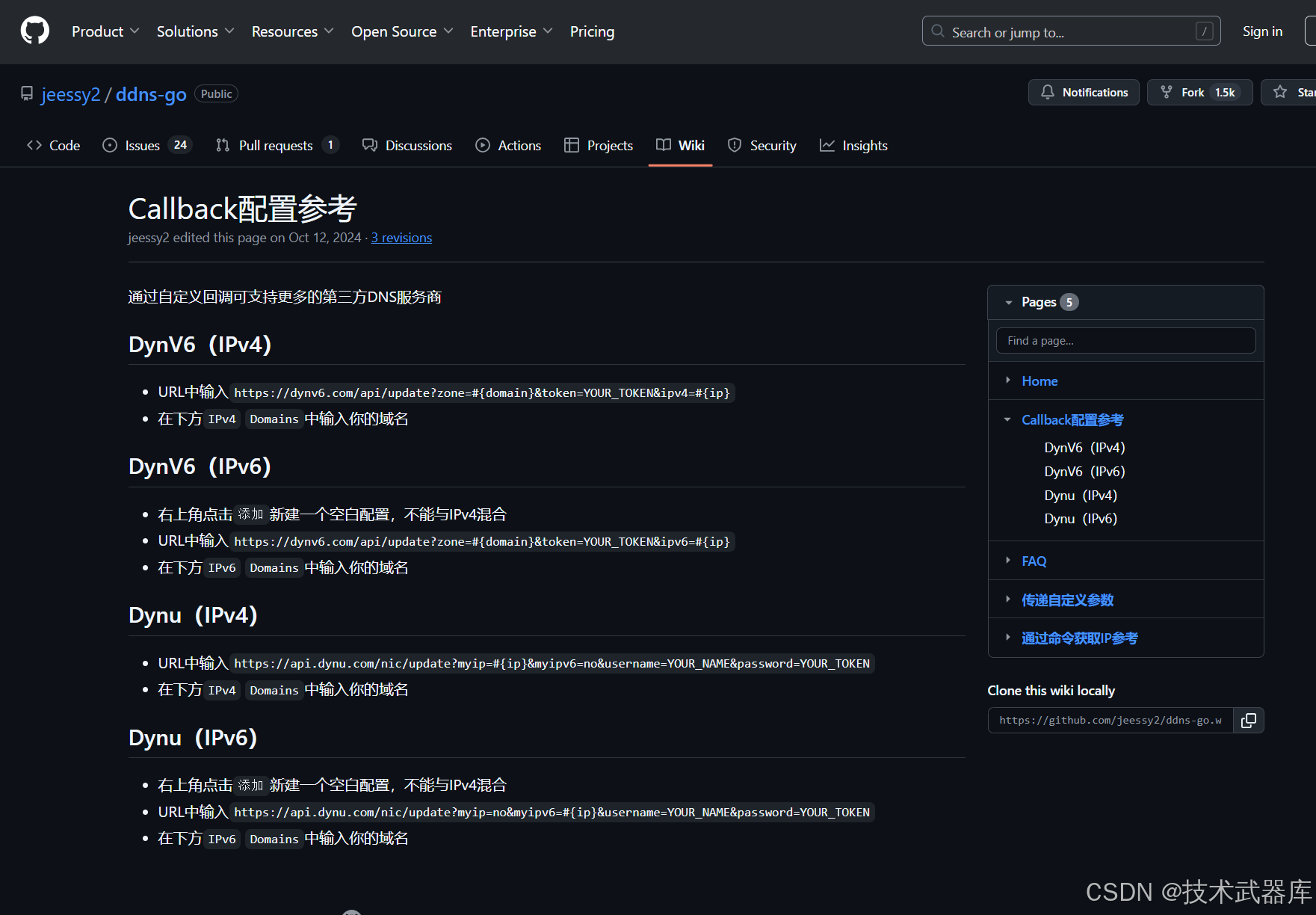Open the Product dropdown menu

pos(105,31)
